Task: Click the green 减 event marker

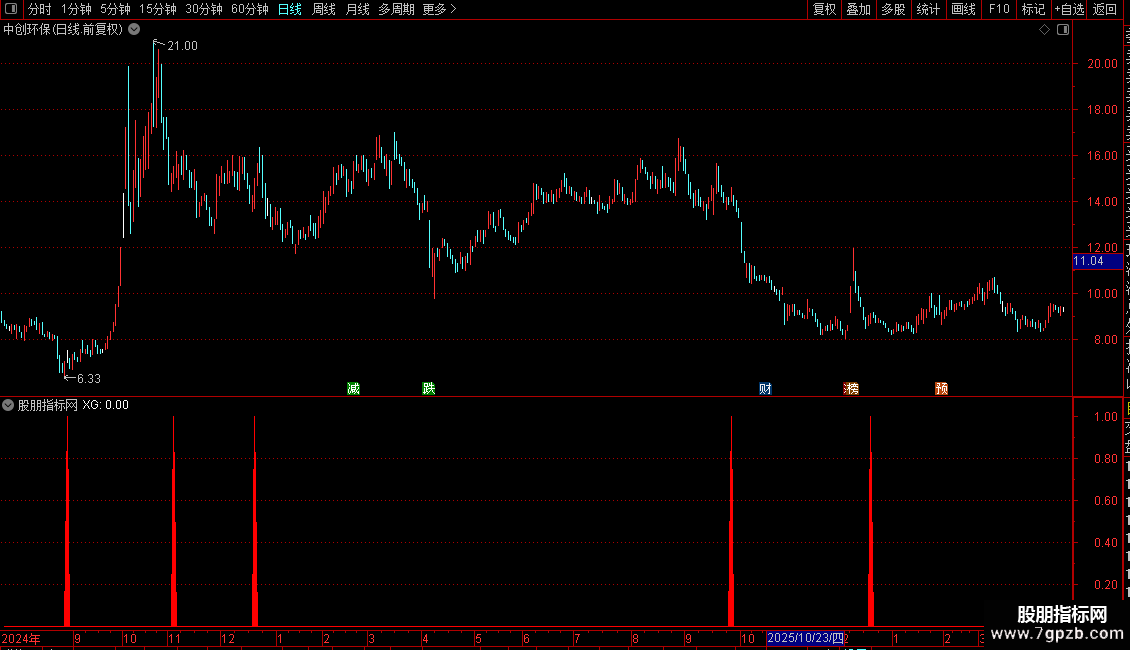Action: coord(353,388)
